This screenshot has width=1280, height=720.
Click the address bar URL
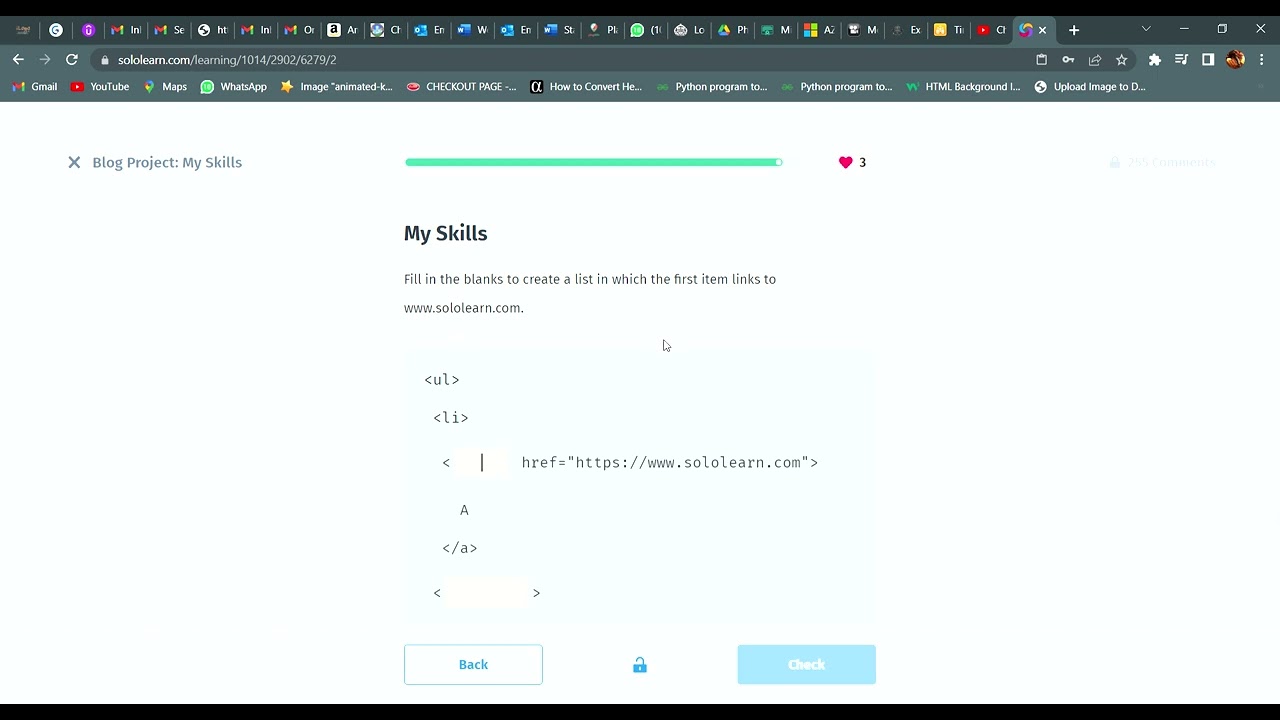pos(227,60)
